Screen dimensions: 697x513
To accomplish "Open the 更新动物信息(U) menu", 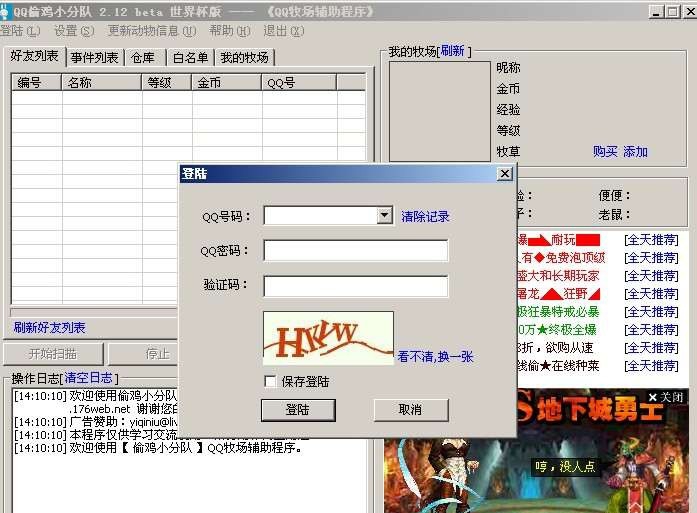I will [152, 31].
